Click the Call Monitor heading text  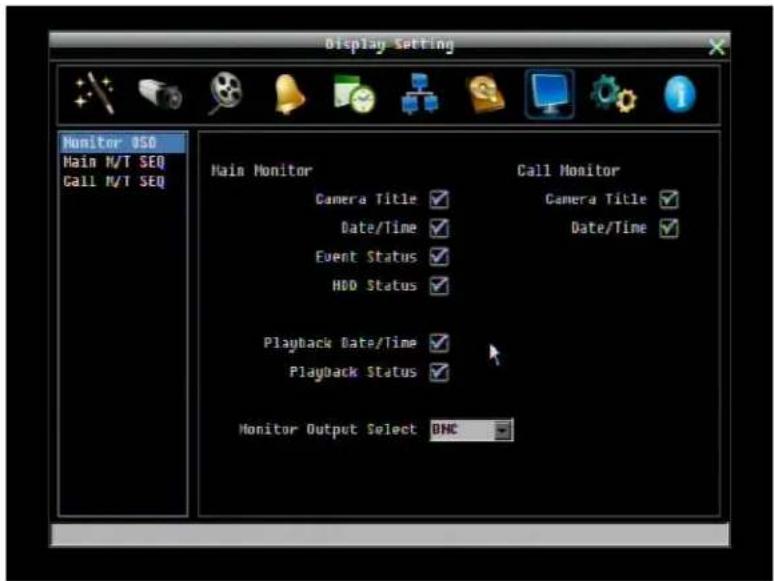tap(568, 171)
